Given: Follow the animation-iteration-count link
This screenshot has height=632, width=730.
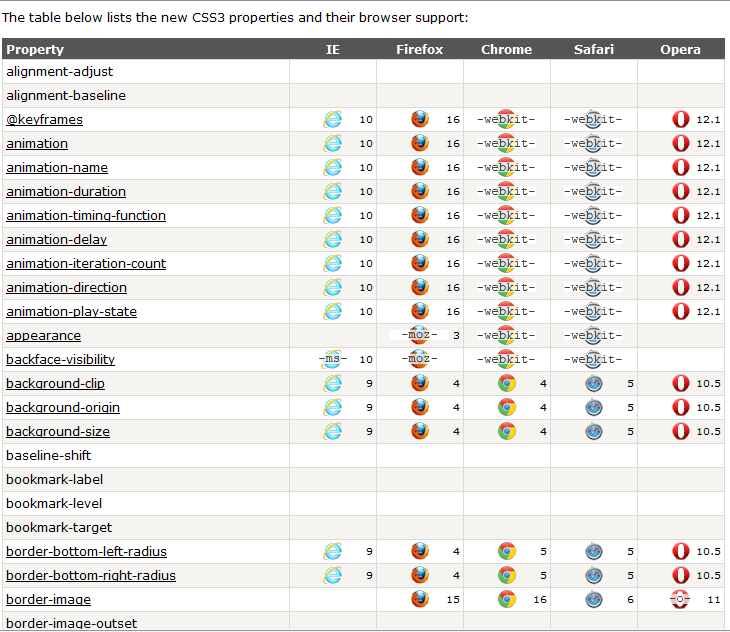Looking at the screenshot, I should [86, 263].
